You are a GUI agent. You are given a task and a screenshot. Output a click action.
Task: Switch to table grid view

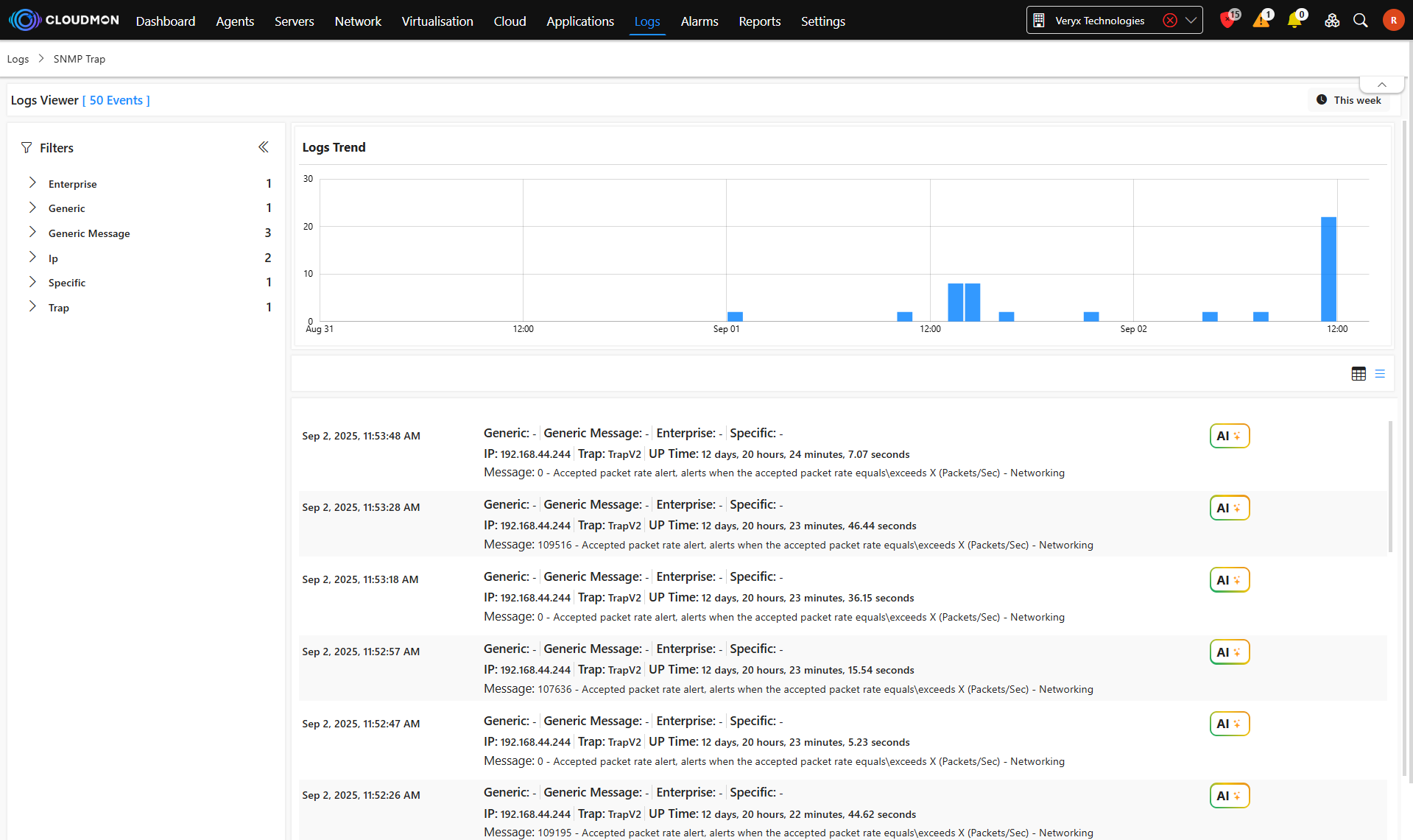pos(1359,374)
